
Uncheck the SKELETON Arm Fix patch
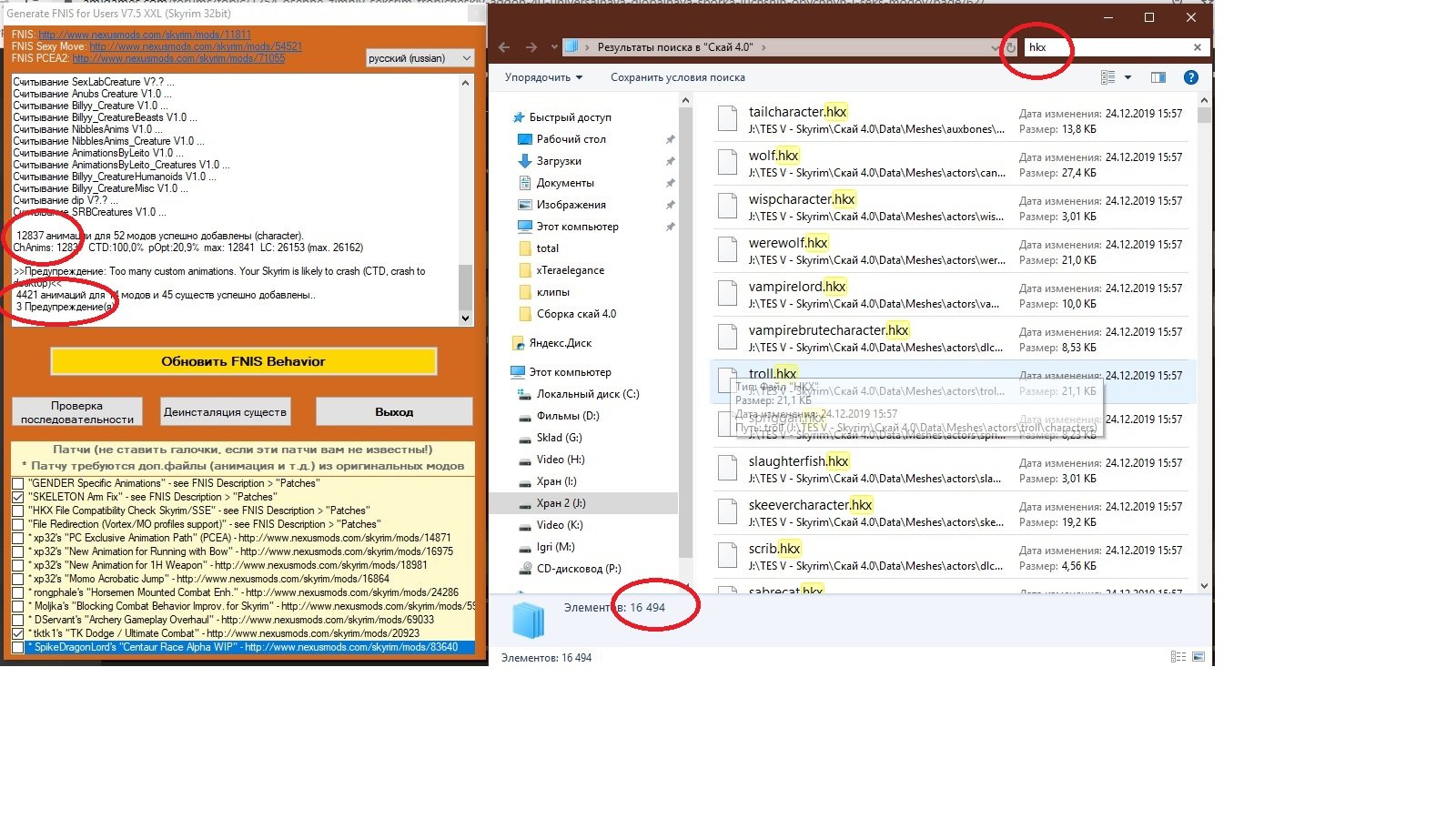pyautogui.click(x=17, y=497)
